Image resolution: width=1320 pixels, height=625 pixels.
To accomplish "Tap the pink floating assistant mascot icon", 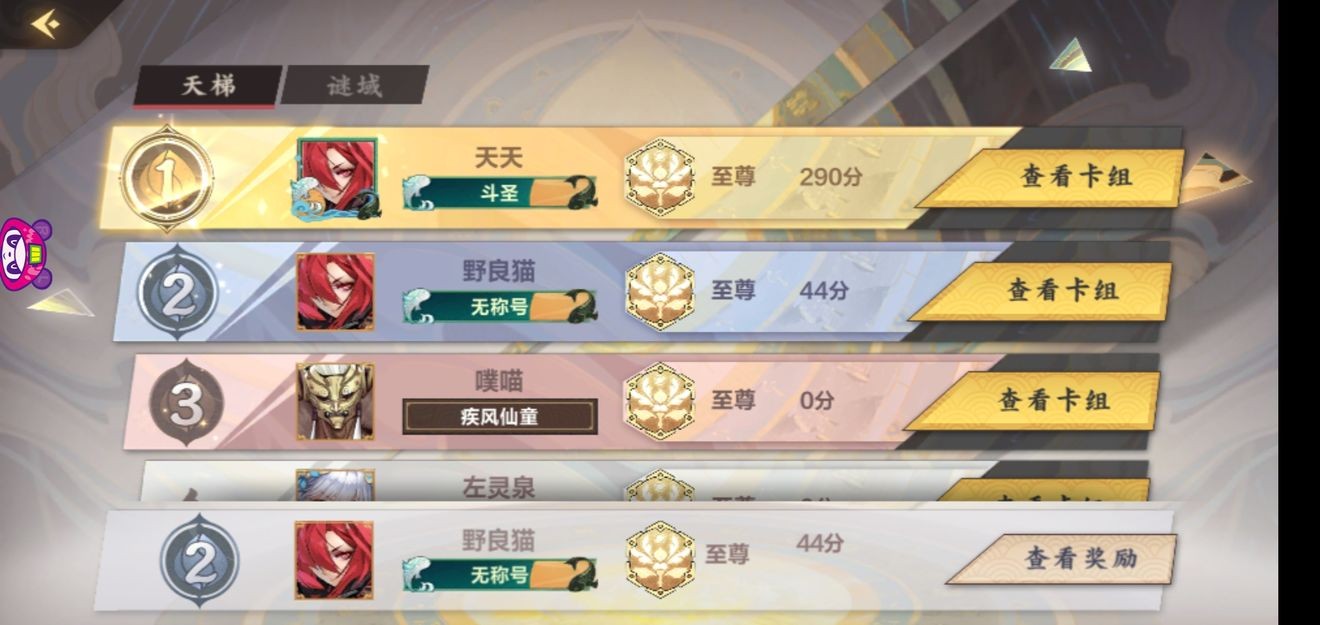I will point(25,255).
